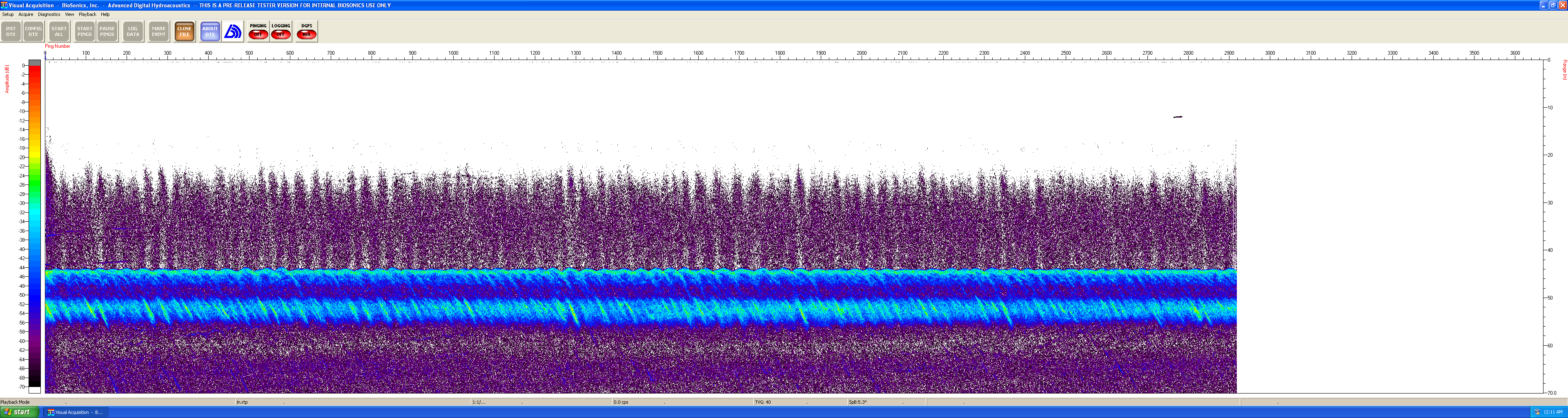Viewport: 1568px width, 418px height.
Task: Open the View menu
Action: [x=69, y=15]
